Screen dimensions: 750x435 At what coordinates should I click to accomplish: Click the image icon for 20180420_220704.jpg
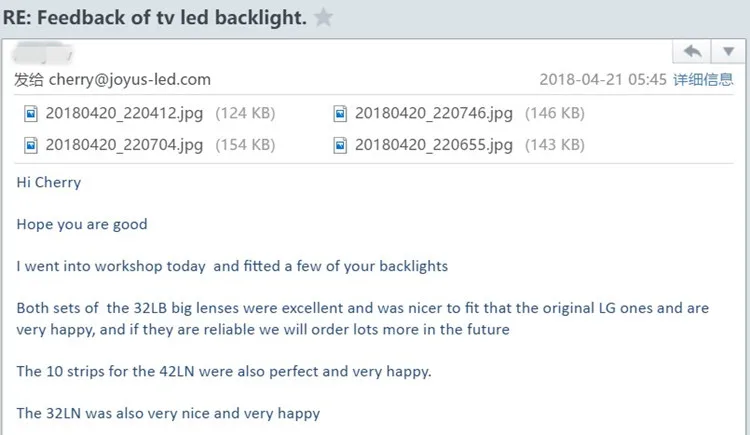point(30,146)
